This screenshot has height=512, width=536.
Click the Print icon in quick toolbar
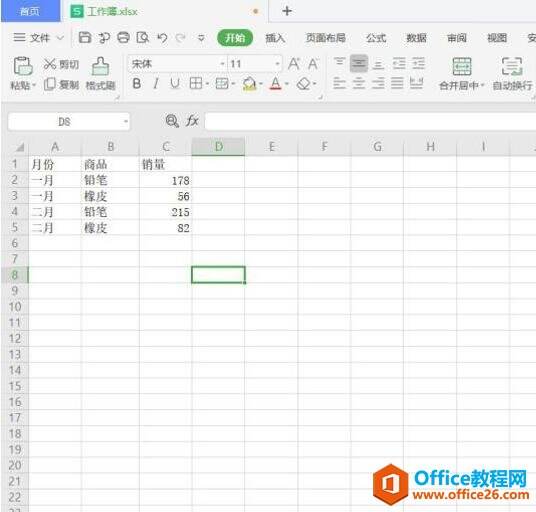123,38
